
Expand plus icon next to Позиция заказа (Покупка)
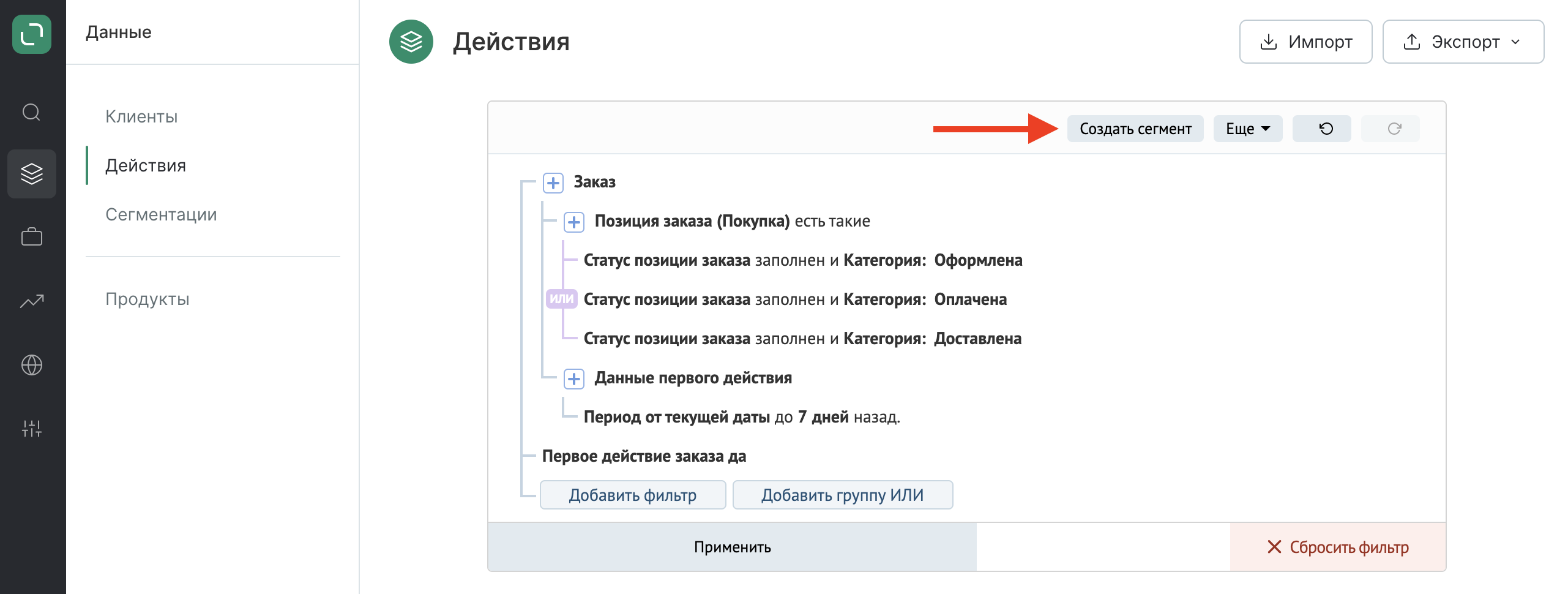(574, 222)
